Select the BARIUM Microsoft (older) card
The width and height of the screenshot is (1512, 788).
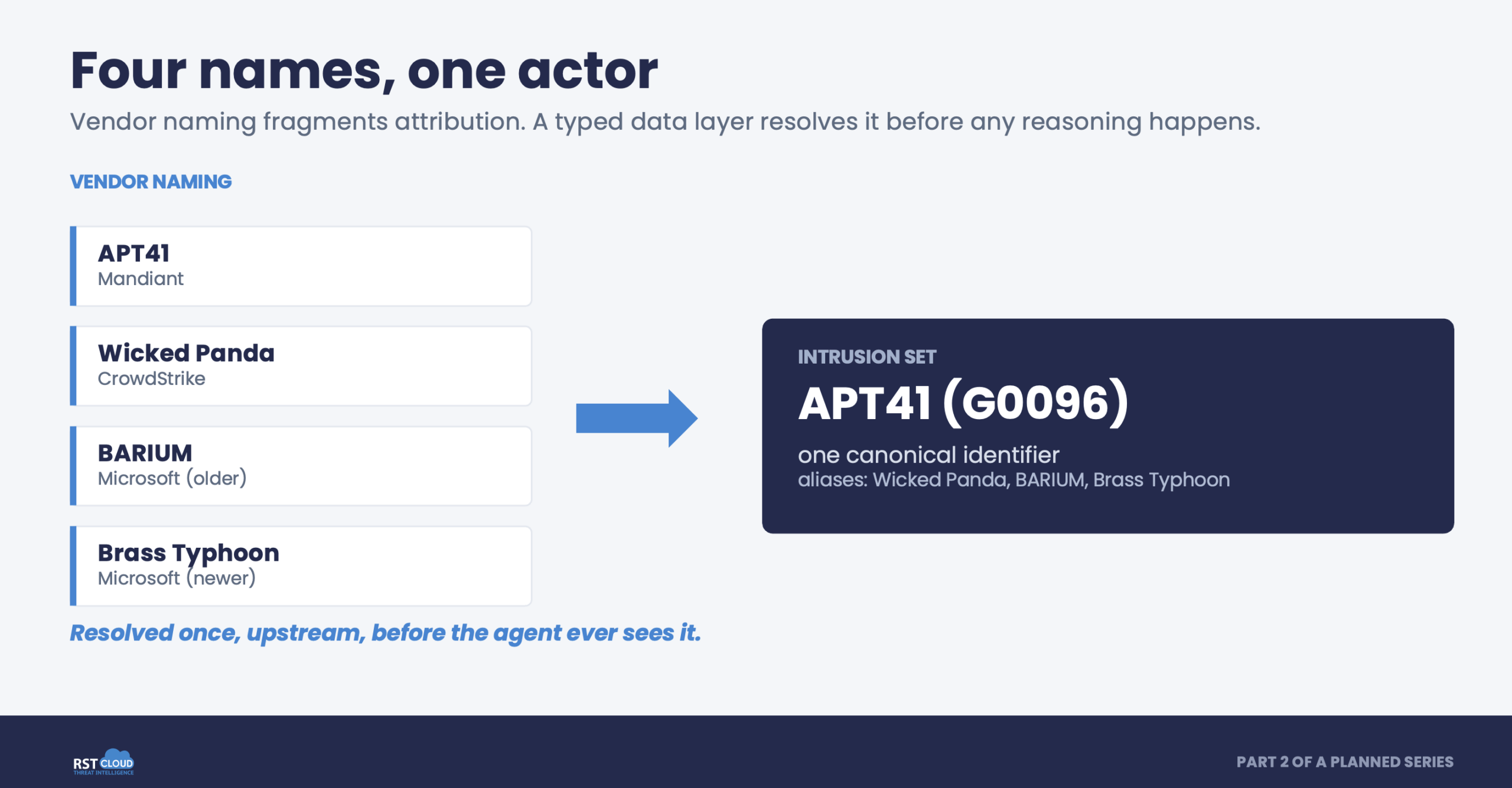pos(301,465)
